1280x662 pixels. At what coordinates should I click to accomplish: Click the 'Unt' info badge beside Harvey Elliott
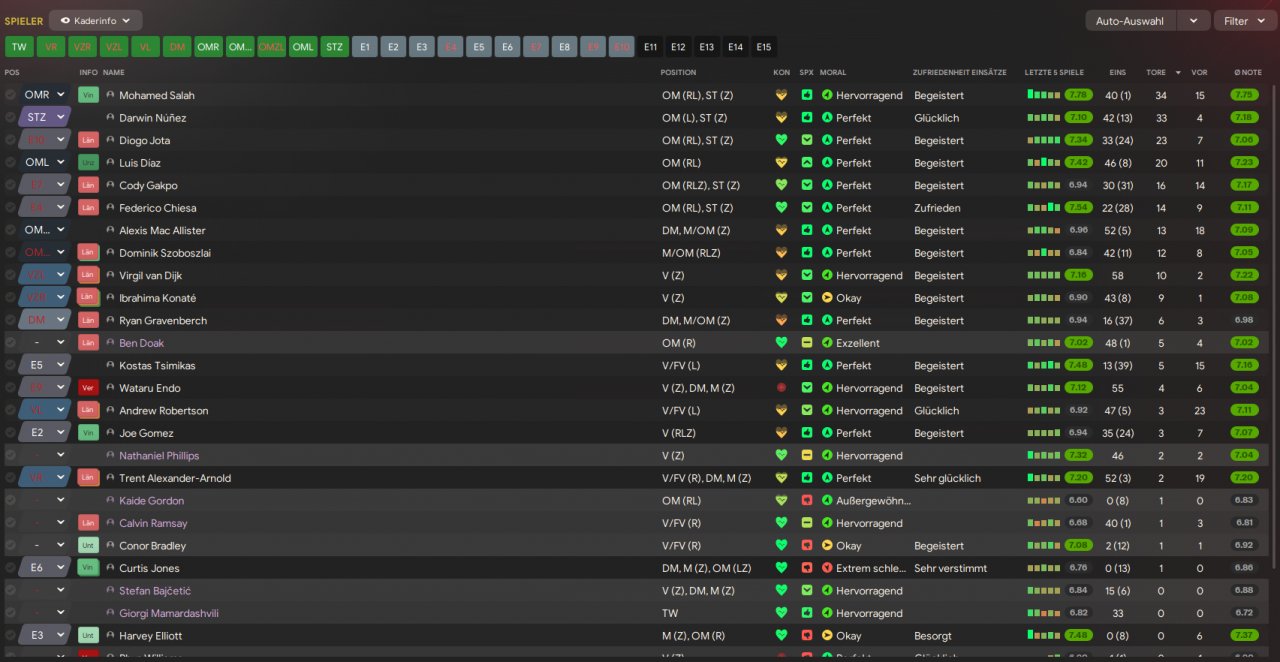tap(88, 636)
